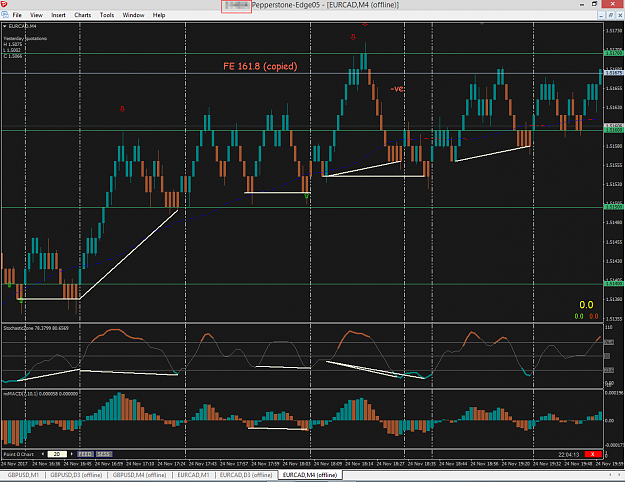The image size is (625, 482).
Task: Click the SESS button on the chart
Action: [104, 454]
